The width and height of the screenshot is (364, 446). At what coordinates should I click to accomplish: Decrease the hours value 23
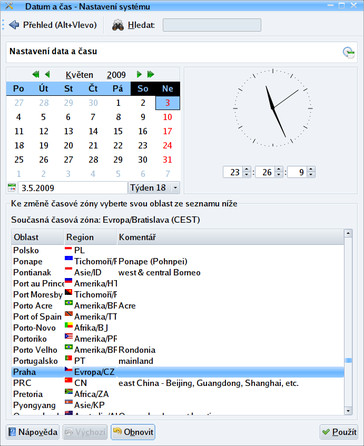tap(247, 175)
